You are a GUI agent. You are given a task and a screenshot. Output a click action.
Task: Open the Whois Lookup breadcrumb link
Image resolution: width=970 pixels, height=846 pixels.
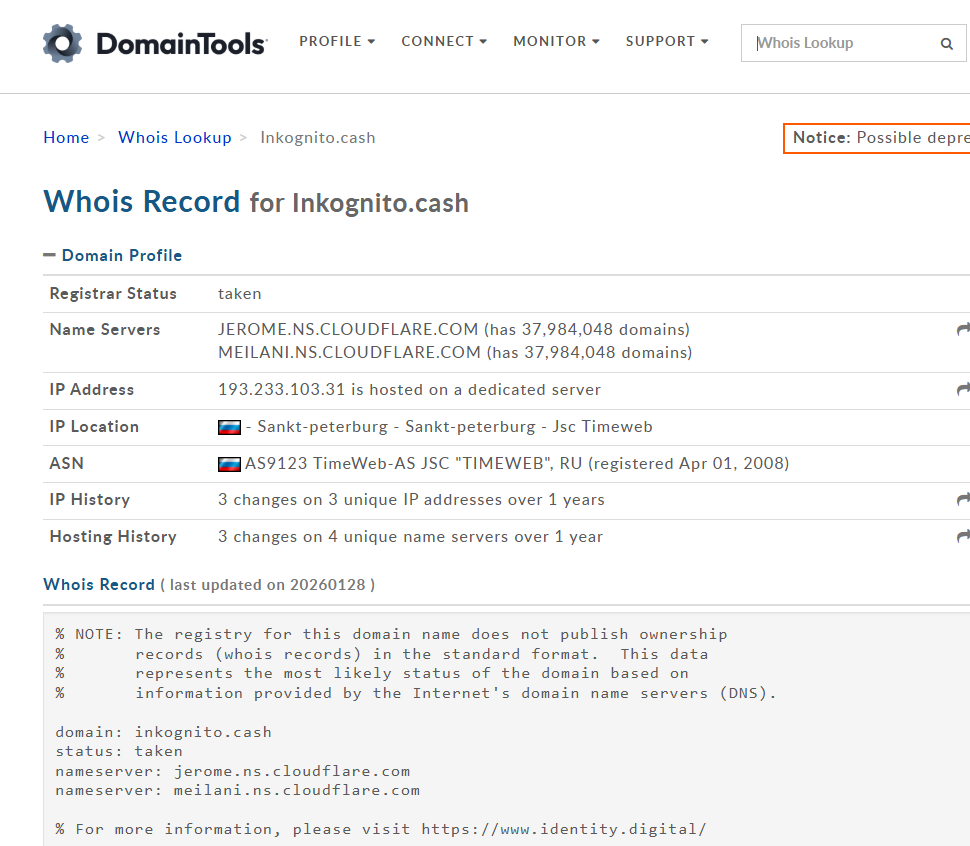(x=174, y=137)
